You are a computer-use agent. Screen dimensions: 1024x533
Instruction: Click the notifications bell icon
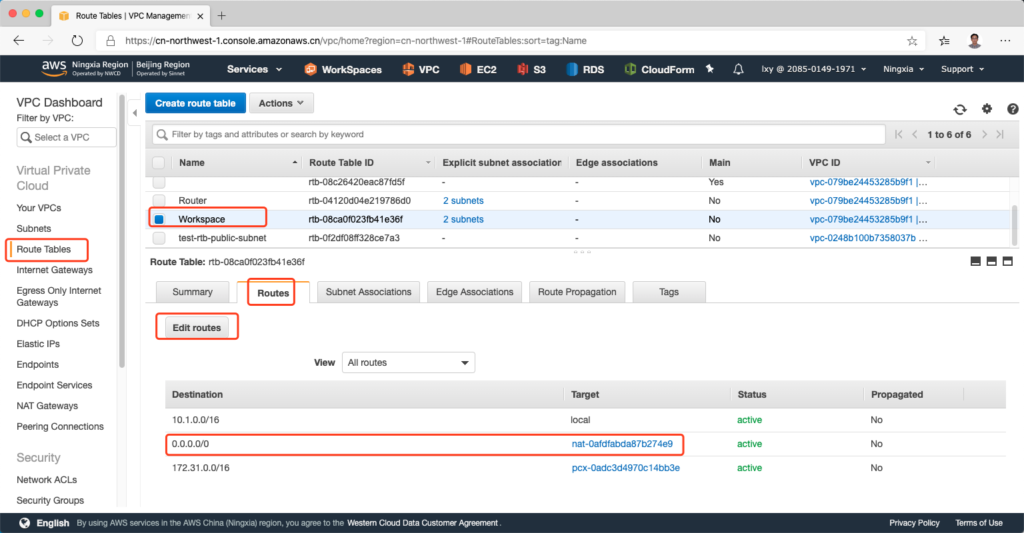tap(738, 69)
